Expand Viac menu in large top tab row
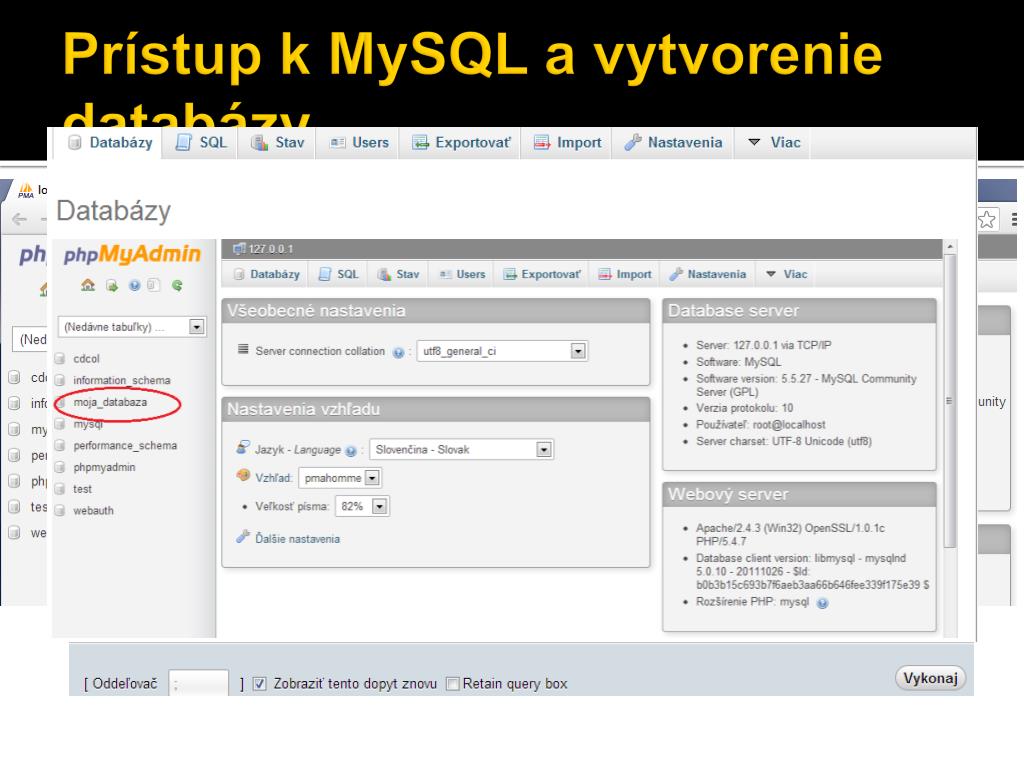 point(774,142)
